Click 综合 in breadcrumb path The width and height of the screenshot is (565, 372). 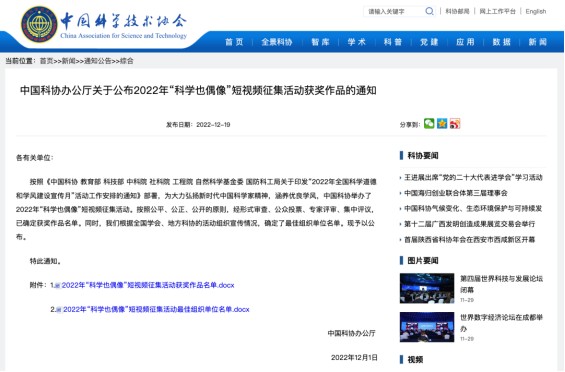coord(126,61)
